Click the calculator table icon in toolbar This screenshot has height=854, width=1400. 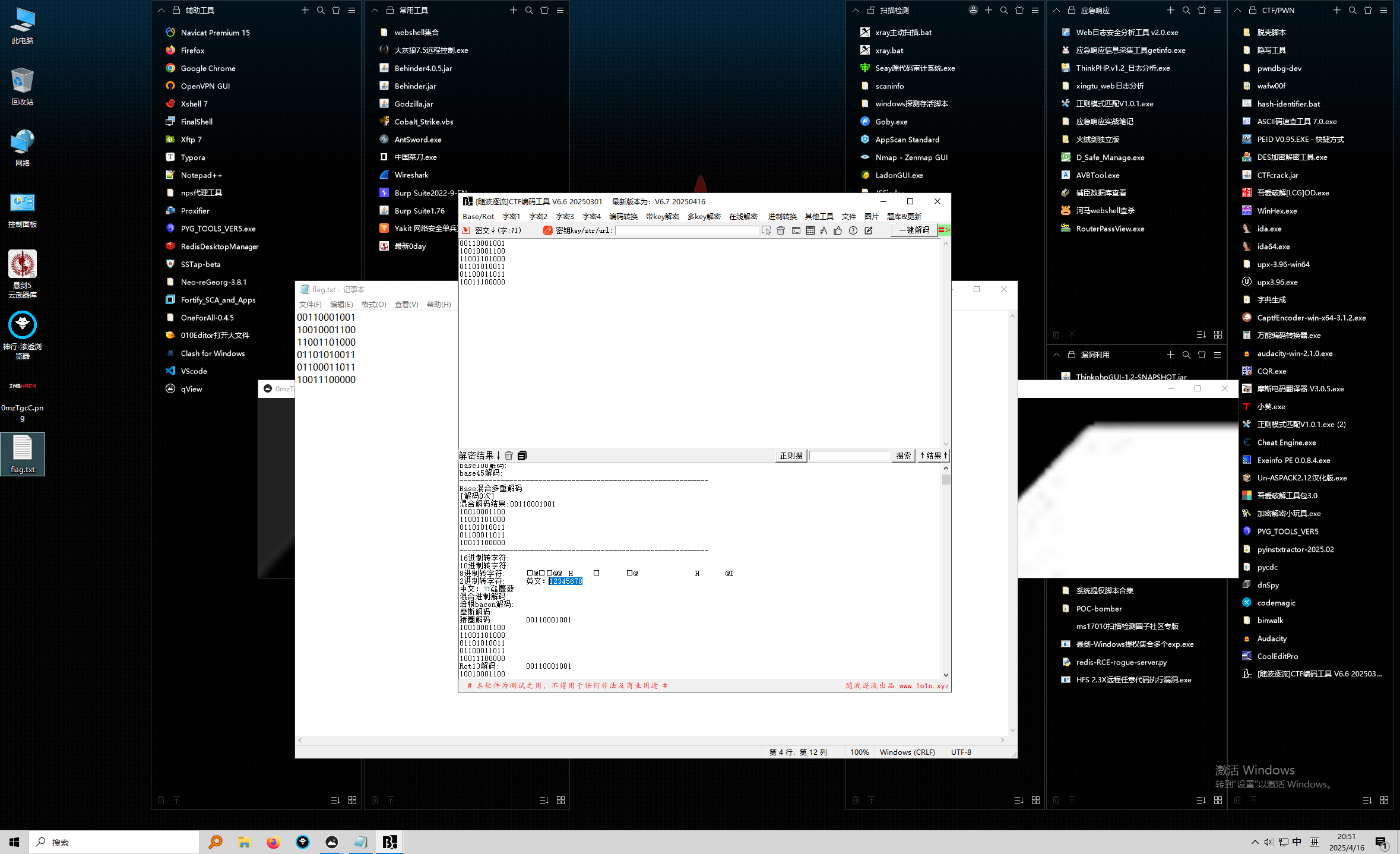[x=810, y=230]
